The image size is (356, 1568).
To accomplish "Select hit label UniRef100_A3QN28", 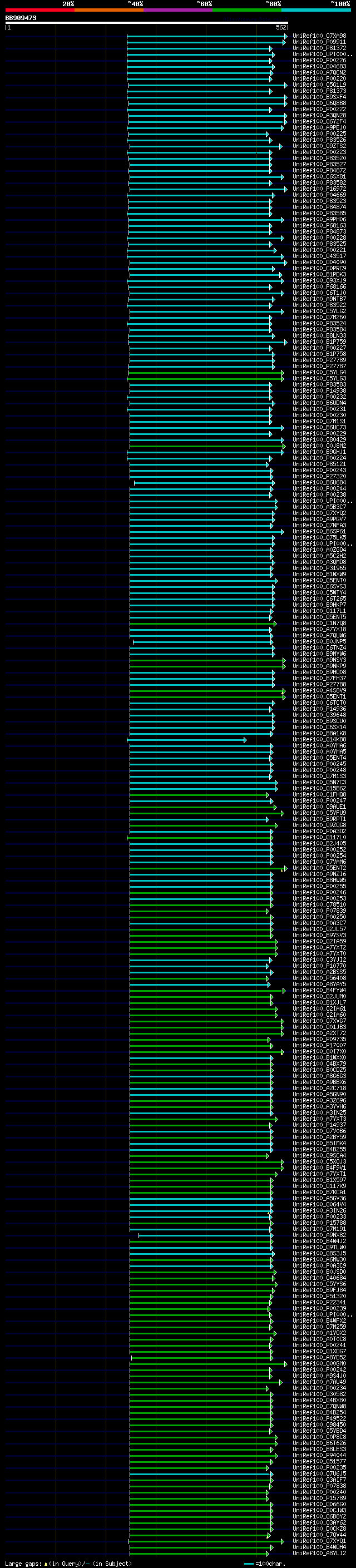I will pyautogui.click(x=319, y=115).
